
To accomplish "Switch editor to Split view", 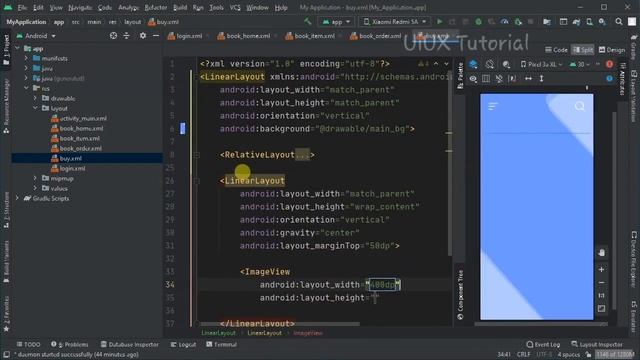I will [x=583, y=50].
